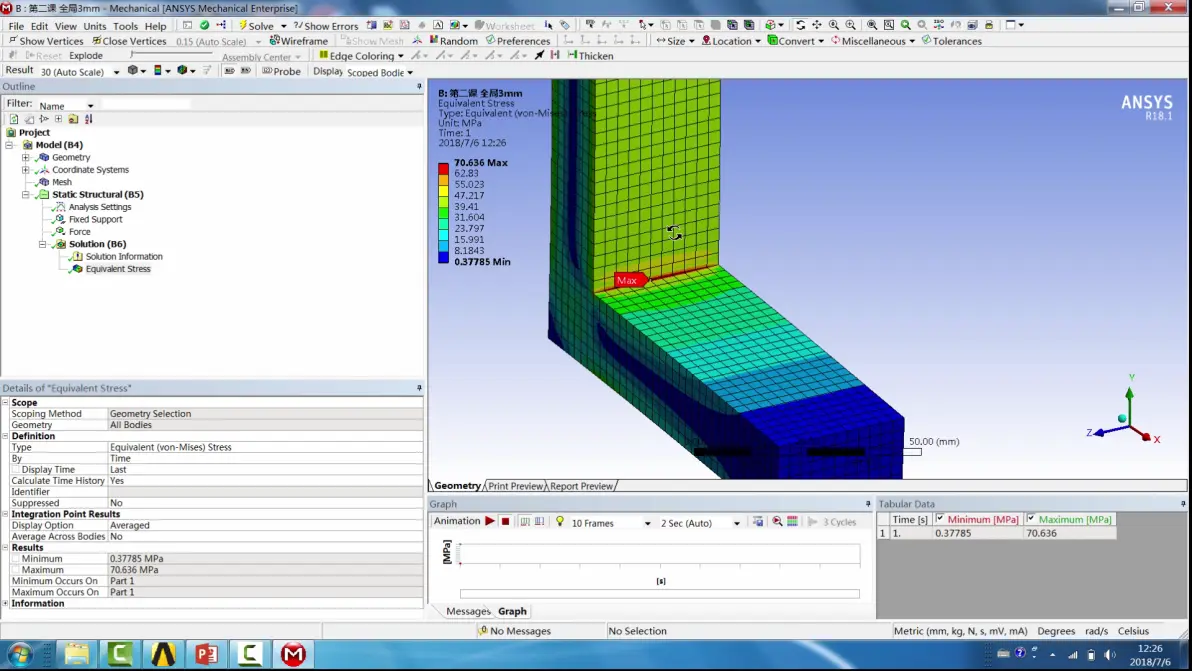Click the Solve lightning icon button
The height and width of the screenshot is (671, 1192).
pos(256,25)
